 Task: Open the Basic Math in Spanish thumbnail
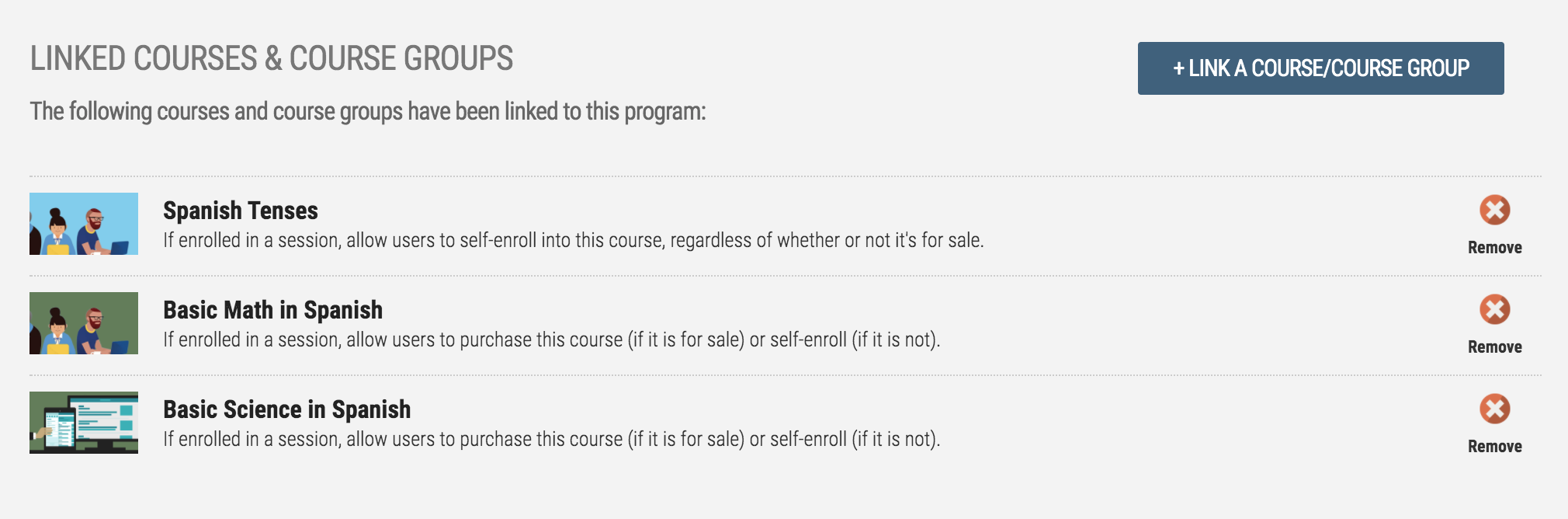tap(84, 323)
